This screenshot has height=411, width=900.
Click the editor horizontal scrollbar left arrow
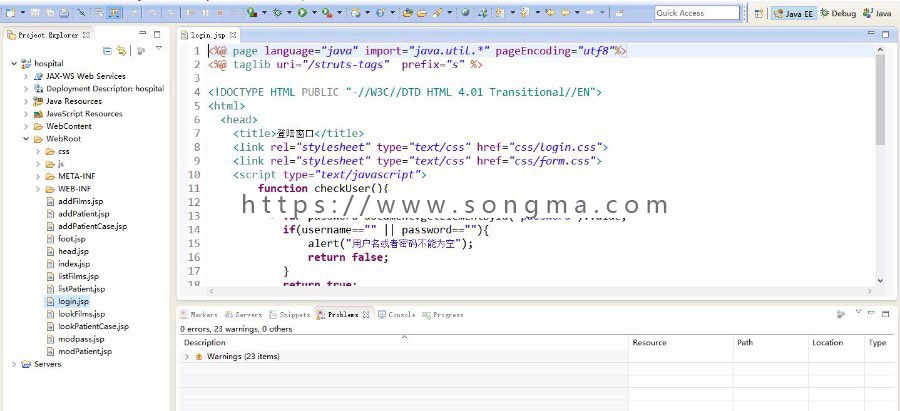click(212, 292)
